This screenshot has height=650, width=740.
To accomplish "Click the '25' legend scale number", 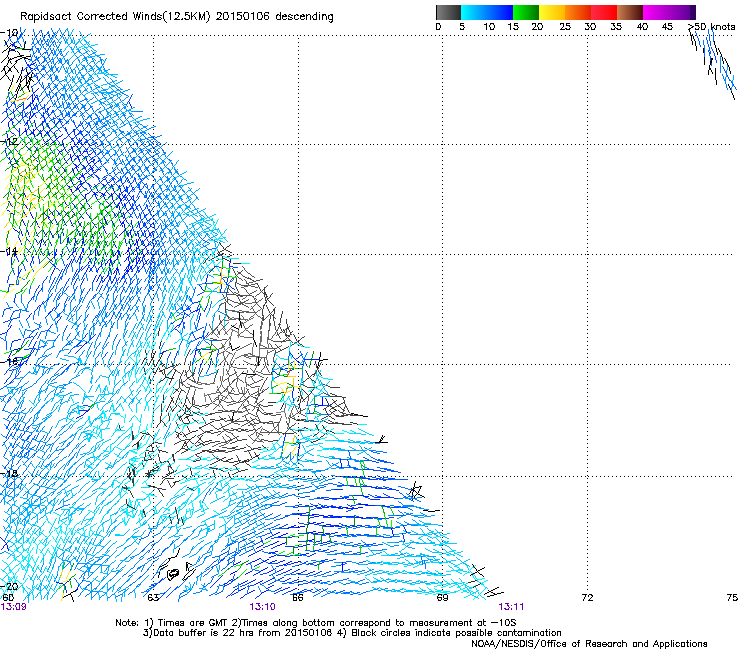I will (x=565, y=27).
